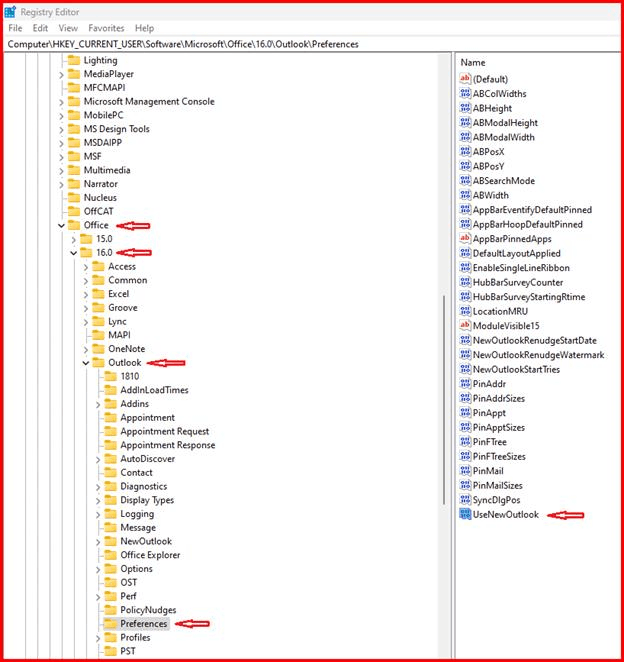Screen dimensions: 624x662
Task: Click the HubBarSurveyCounter value icon
Action: (465, 282)
